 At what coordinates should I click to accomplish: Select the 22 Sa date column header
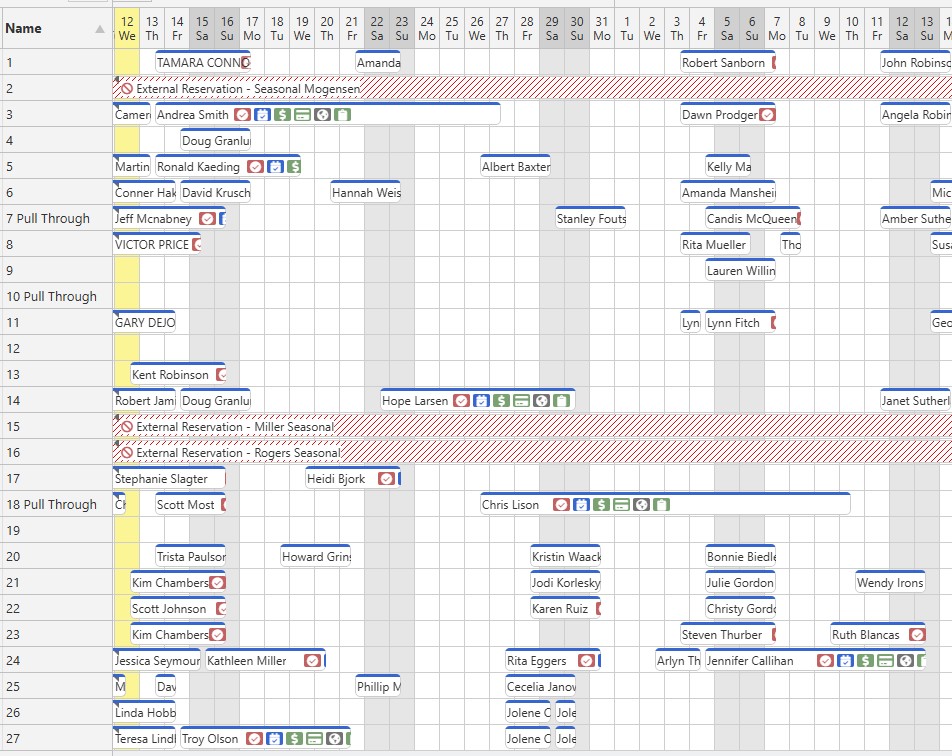point(377,29)
